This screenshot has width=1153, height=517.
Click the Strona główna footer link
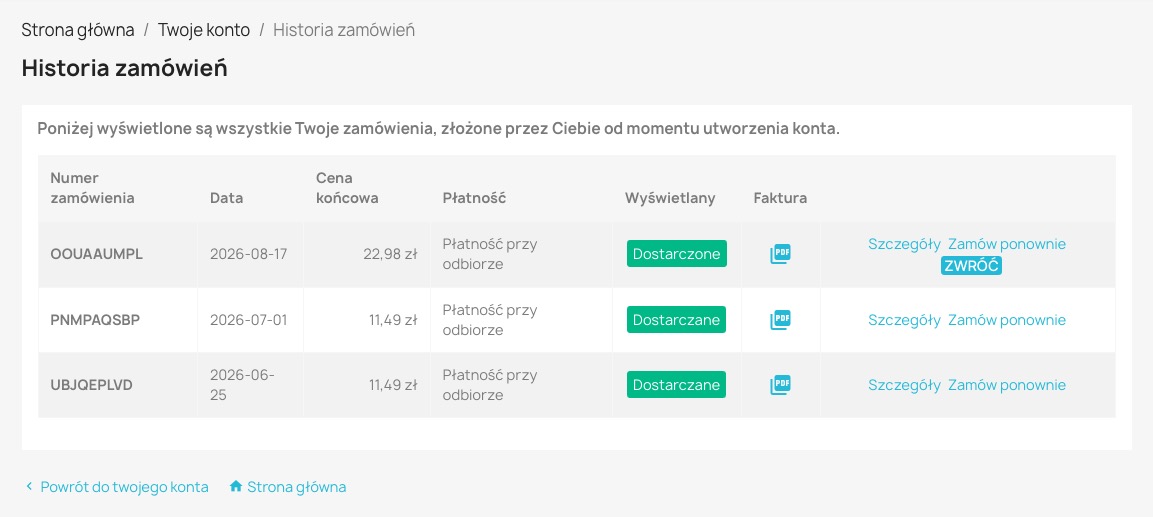point(296,487)
